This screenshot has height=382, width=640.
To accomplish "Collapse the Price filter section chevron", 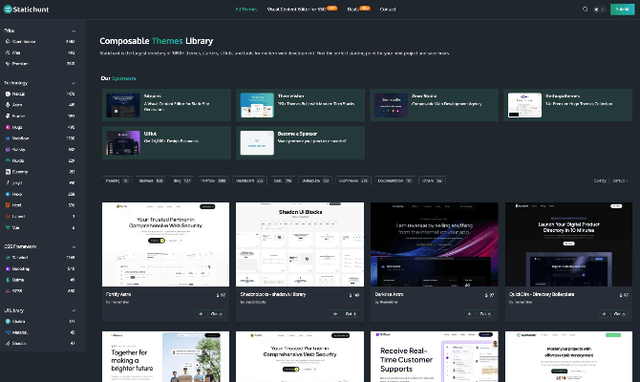I will [74, 31].
